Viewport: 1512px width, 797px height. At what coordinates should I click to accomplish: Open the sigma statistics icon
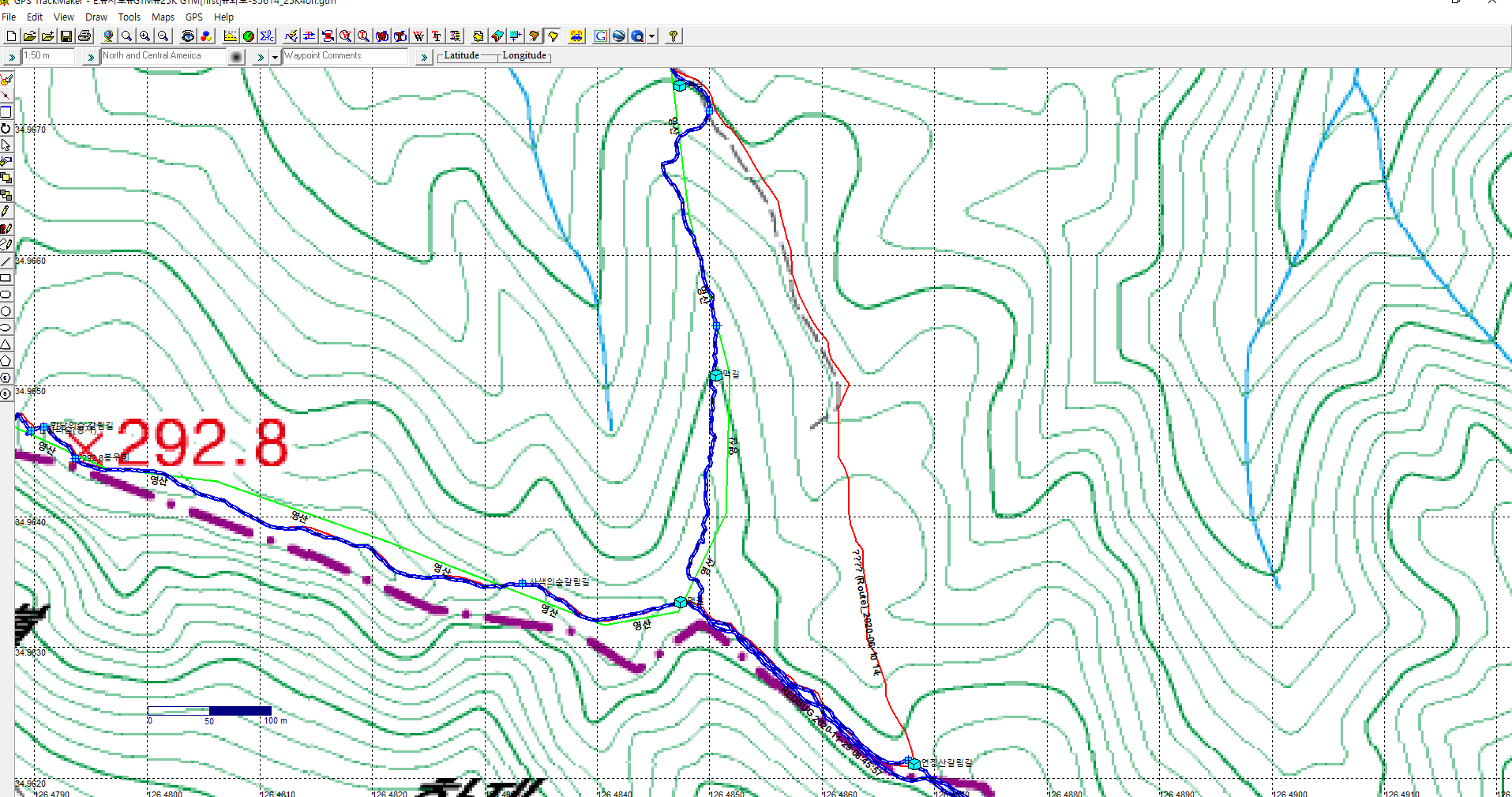pos(267,36)
